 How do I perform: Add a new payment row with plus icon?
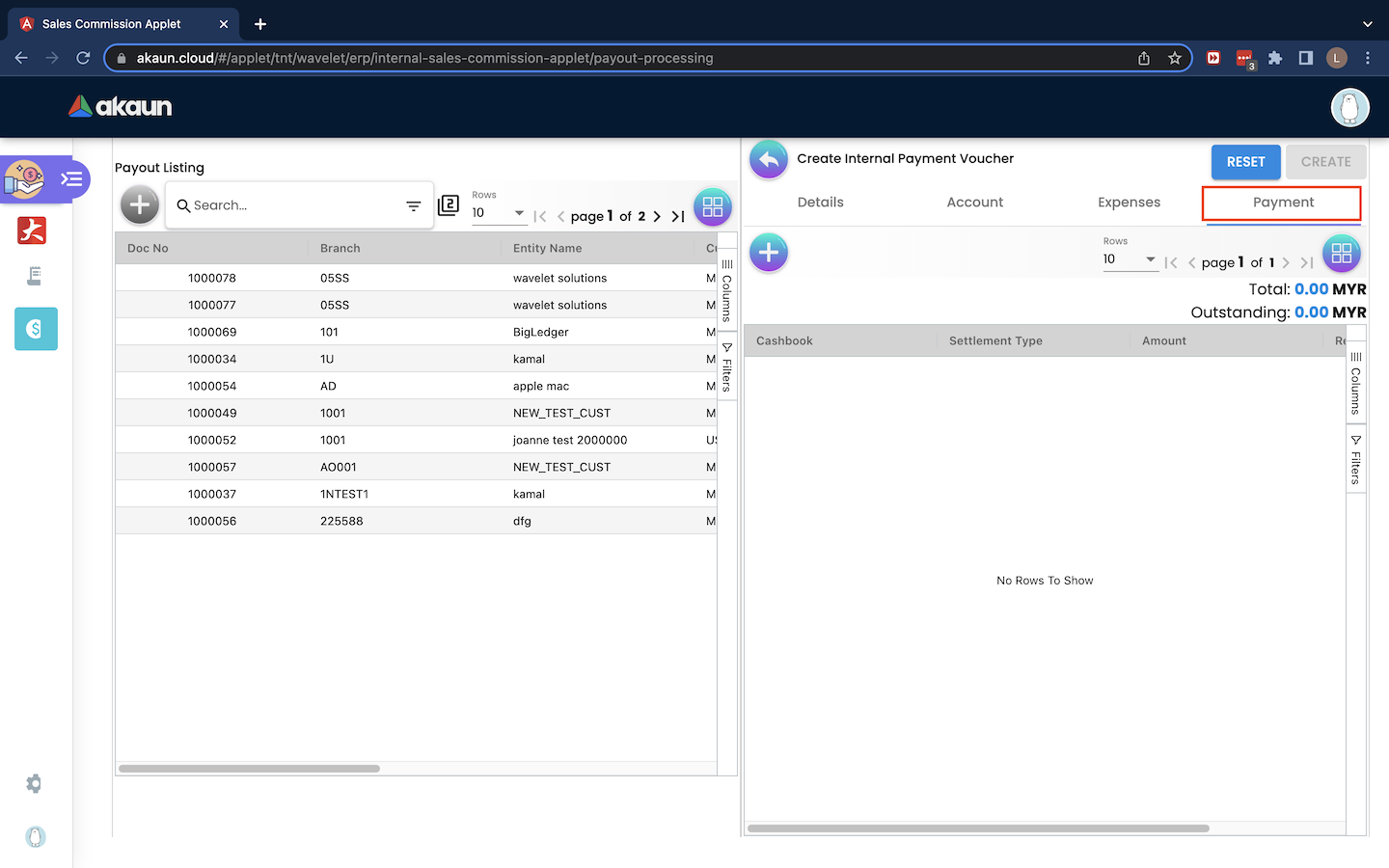(769, 253)
